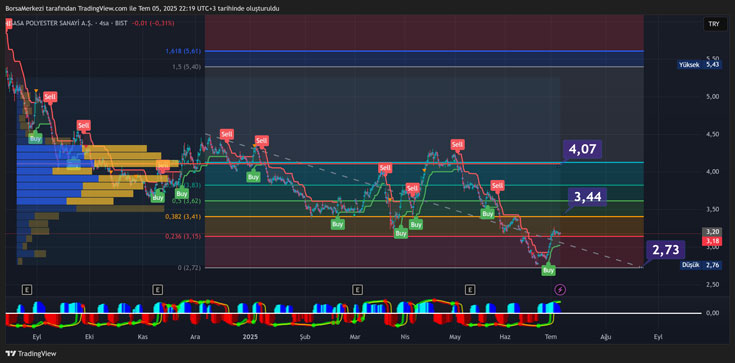735x363 pixels.
Task: Click the purple lightning bolt event icon
Action: click(x=560, y=290)
